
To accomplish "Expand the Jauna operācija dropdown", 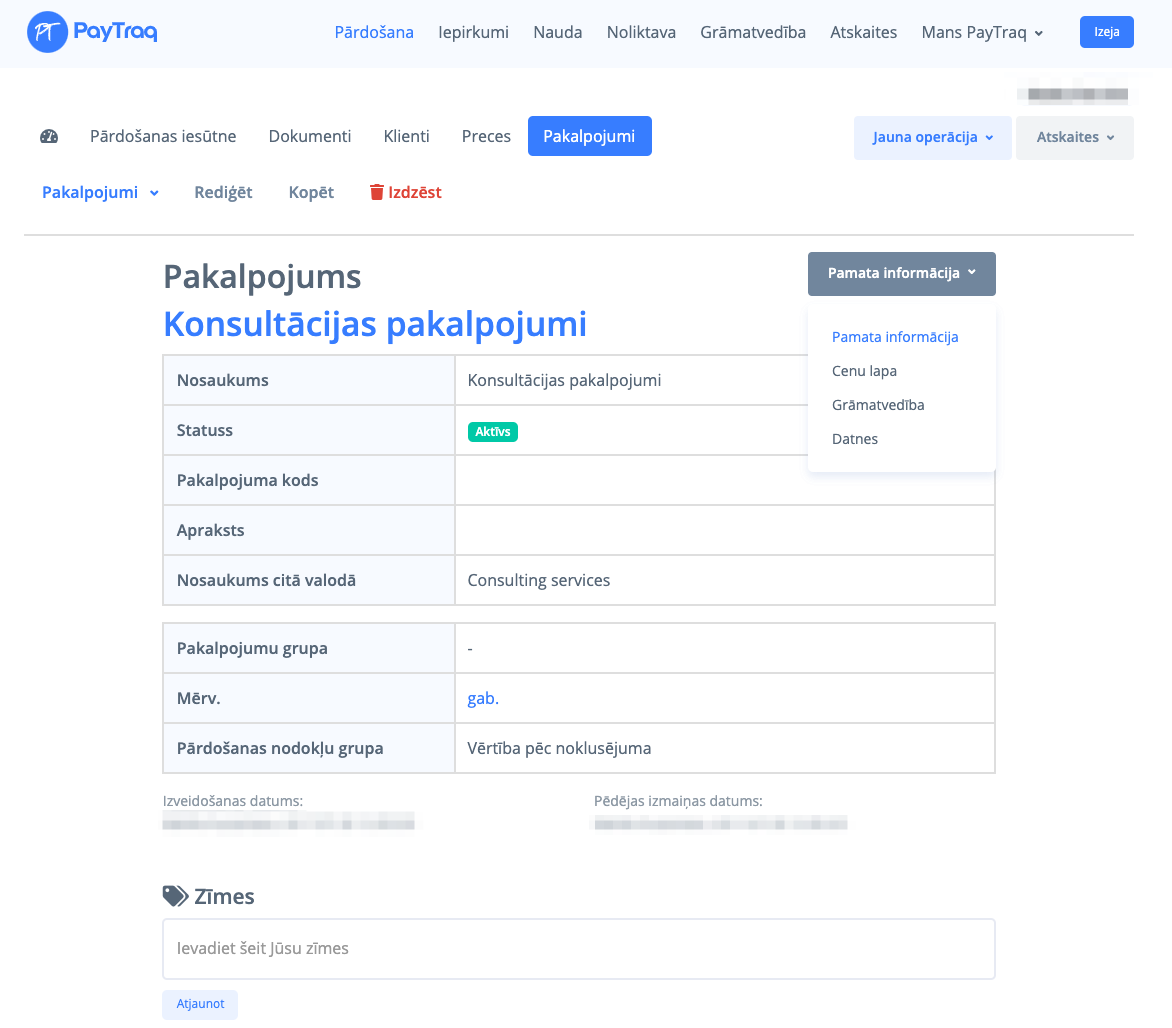I will tap(932, 138).
